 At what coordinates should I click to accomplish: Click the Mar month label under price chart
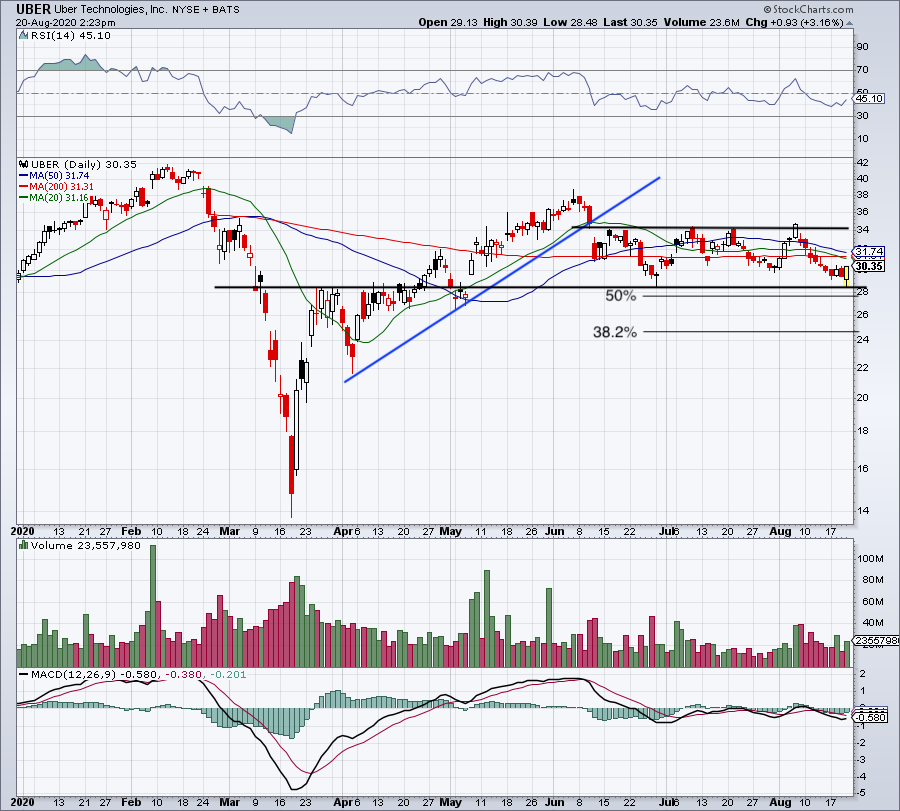tap(230, 531)
